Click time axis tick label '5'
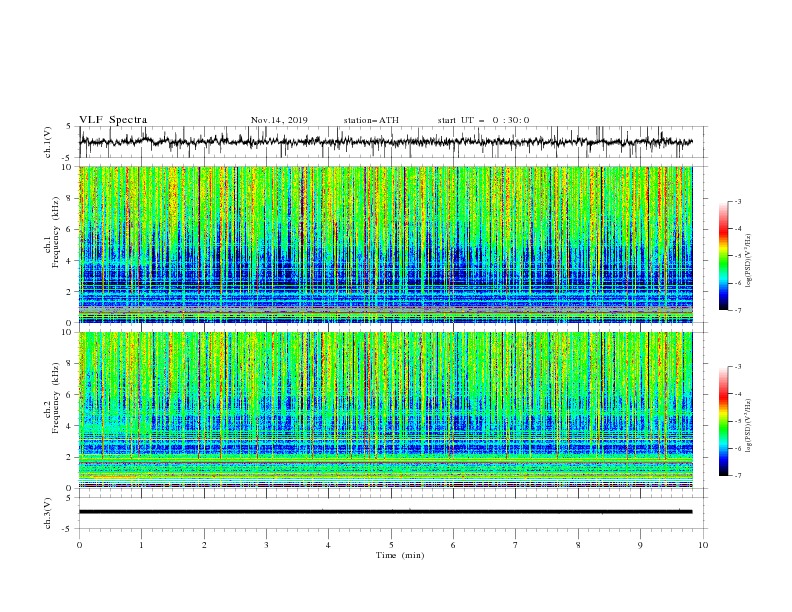This screenshot has height=612, width=792. 391,545
